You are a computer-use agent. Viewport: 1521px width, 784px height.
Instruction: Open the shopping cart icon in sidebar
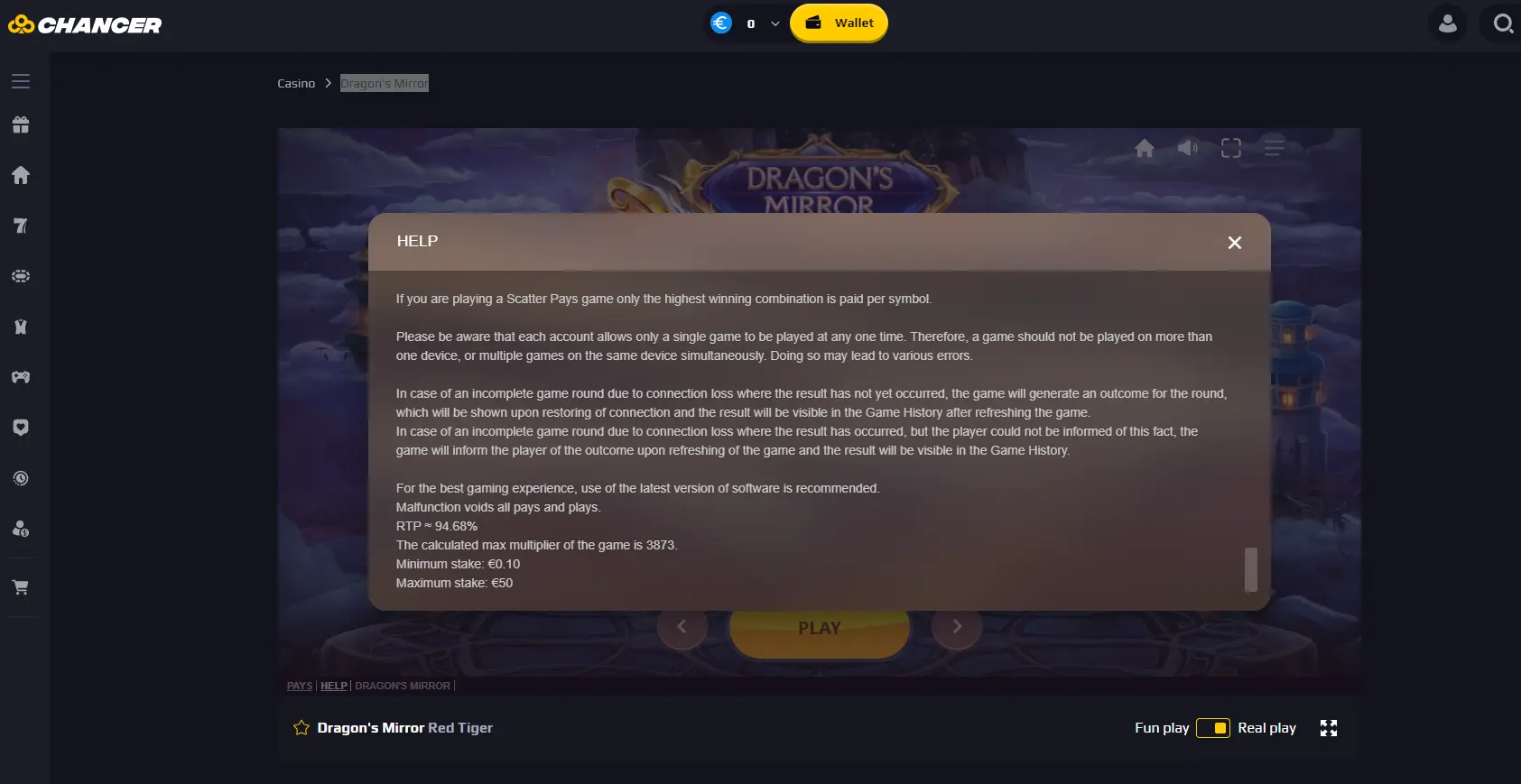click(x=21, y=587)
